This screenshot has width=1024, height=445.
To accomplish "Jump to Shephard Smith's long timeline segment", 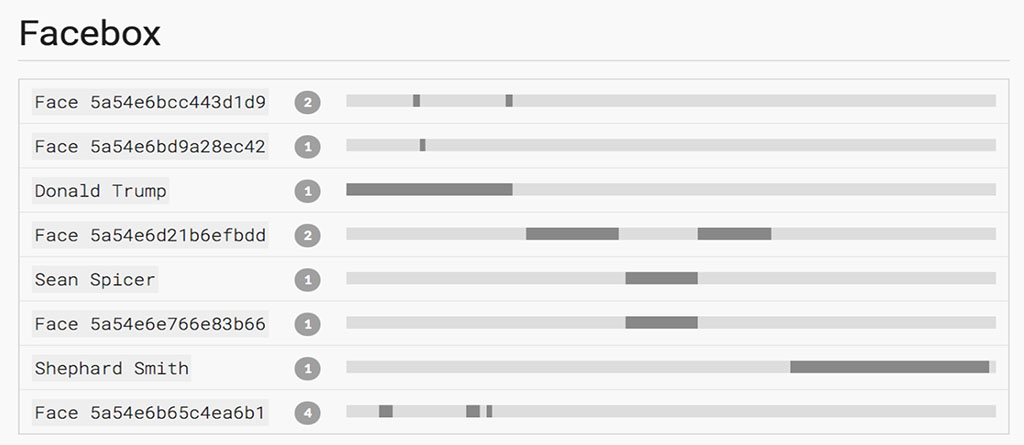I will click(889, 367).
